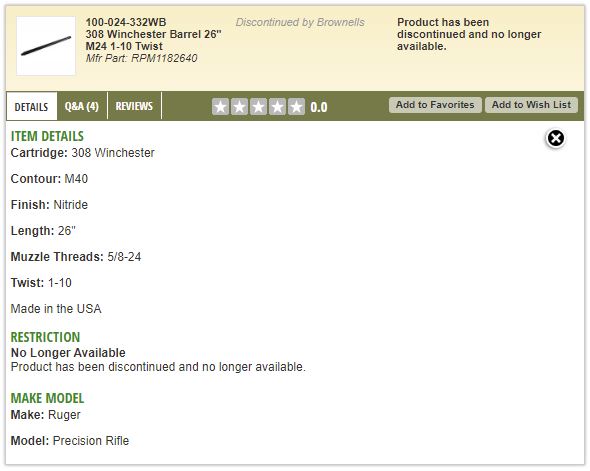Click the Mfr Part RPM1182640 text

coord(141,58)
